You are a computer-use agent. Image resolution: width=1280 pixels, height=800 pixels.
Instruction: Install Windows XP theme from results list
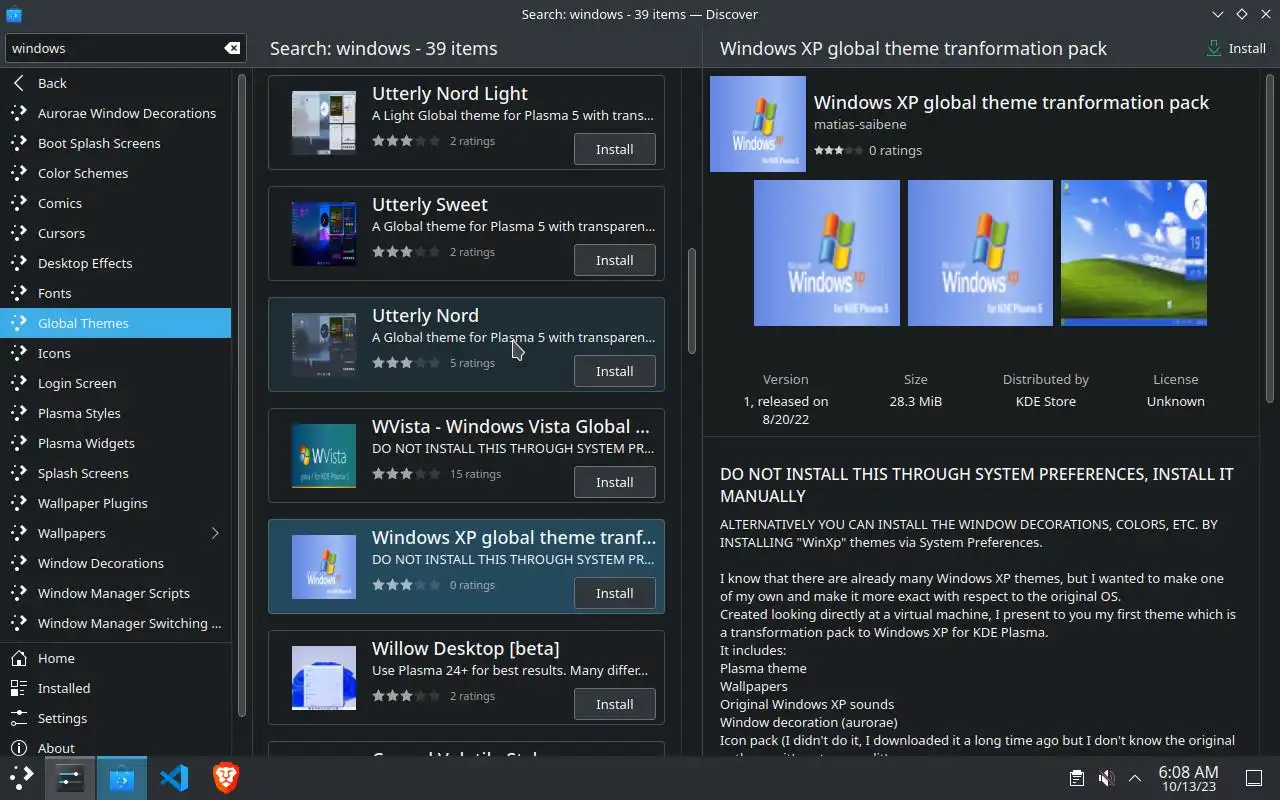click(x=615, y=593)
